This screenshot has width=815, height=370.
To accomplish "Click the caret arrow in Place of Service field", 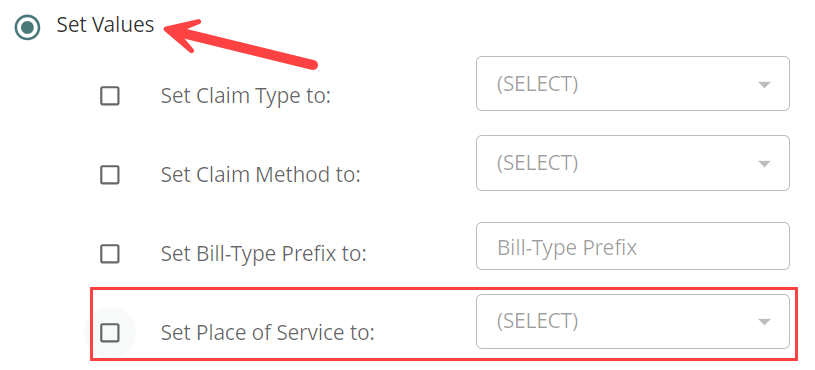I will point(764,322).
